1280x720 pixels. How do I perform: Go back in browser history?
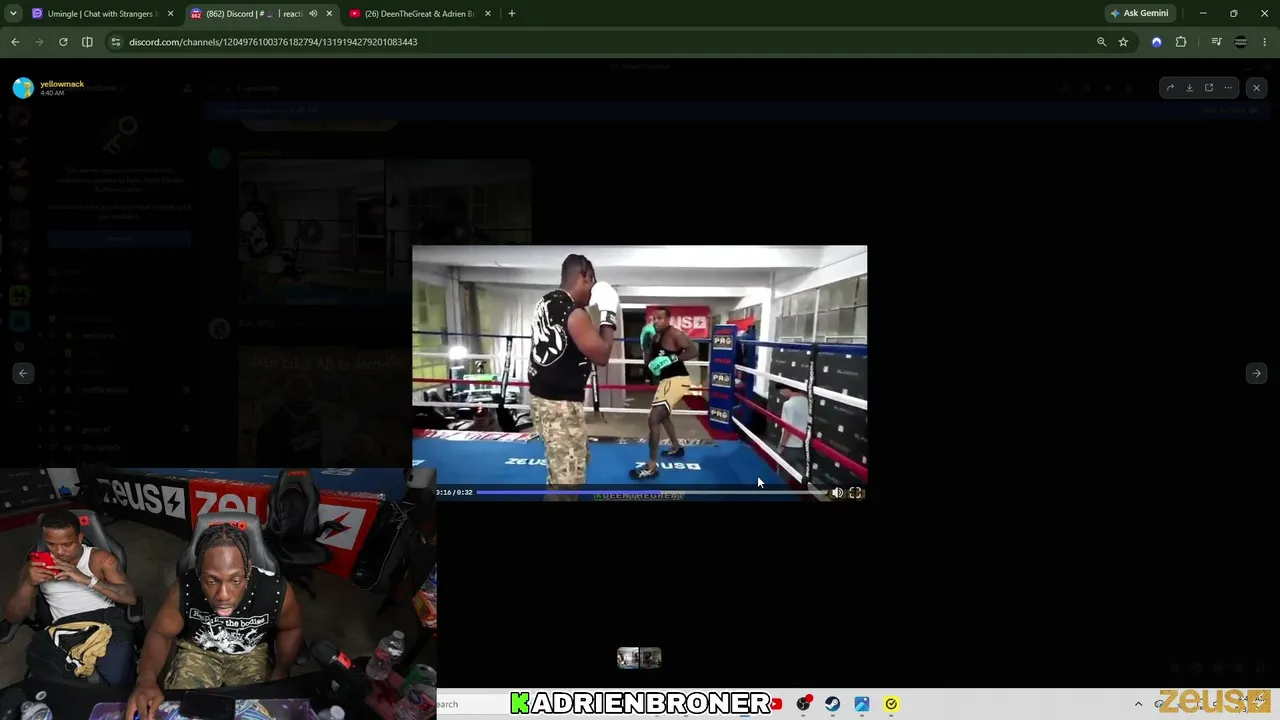15,42
